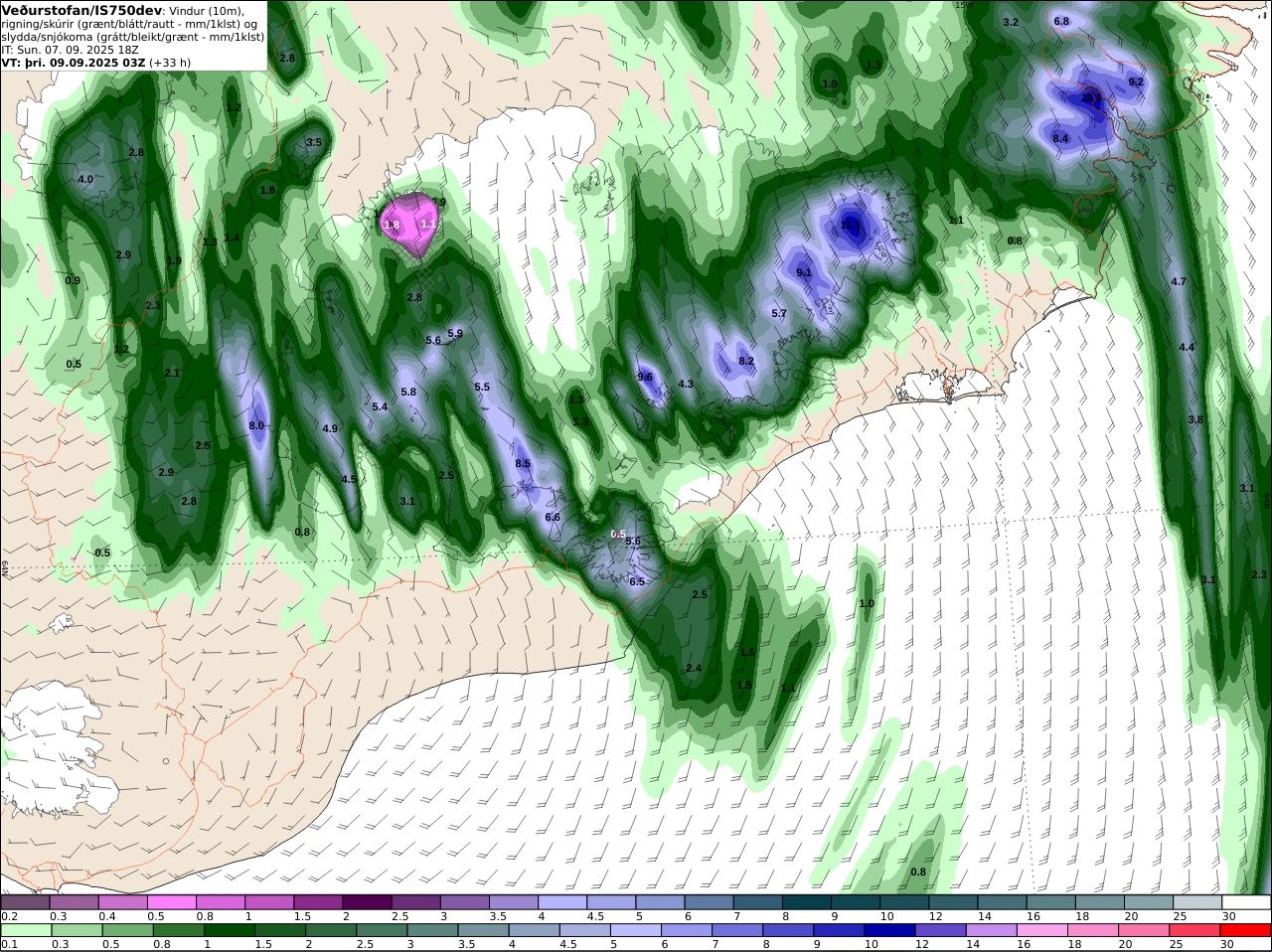Click the 2.1 precipitation value on the map
The height and width of the screenshot is (952, 1272).
[x=172, y=373]
